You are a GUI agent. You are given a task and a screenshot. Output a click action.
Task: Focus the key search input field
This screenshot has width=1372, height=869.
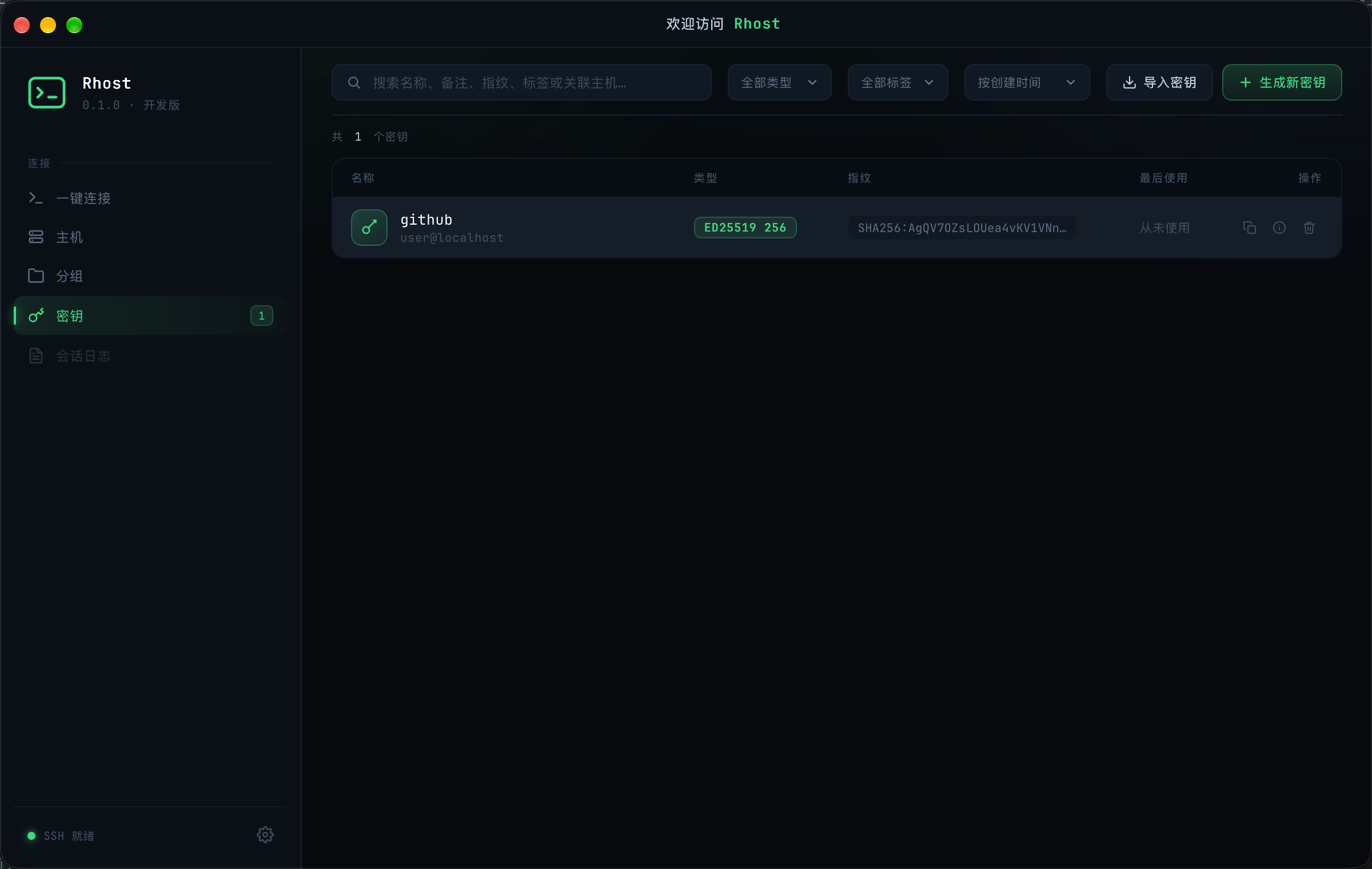(x=521, y=82)
